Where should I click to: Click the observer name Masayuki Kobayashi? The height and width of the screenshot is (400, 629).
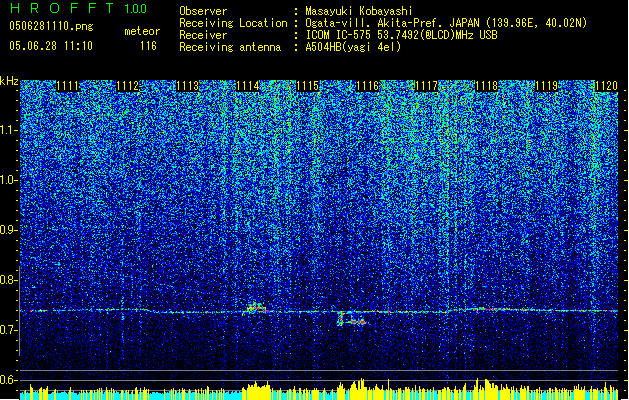tap(359, 11)
